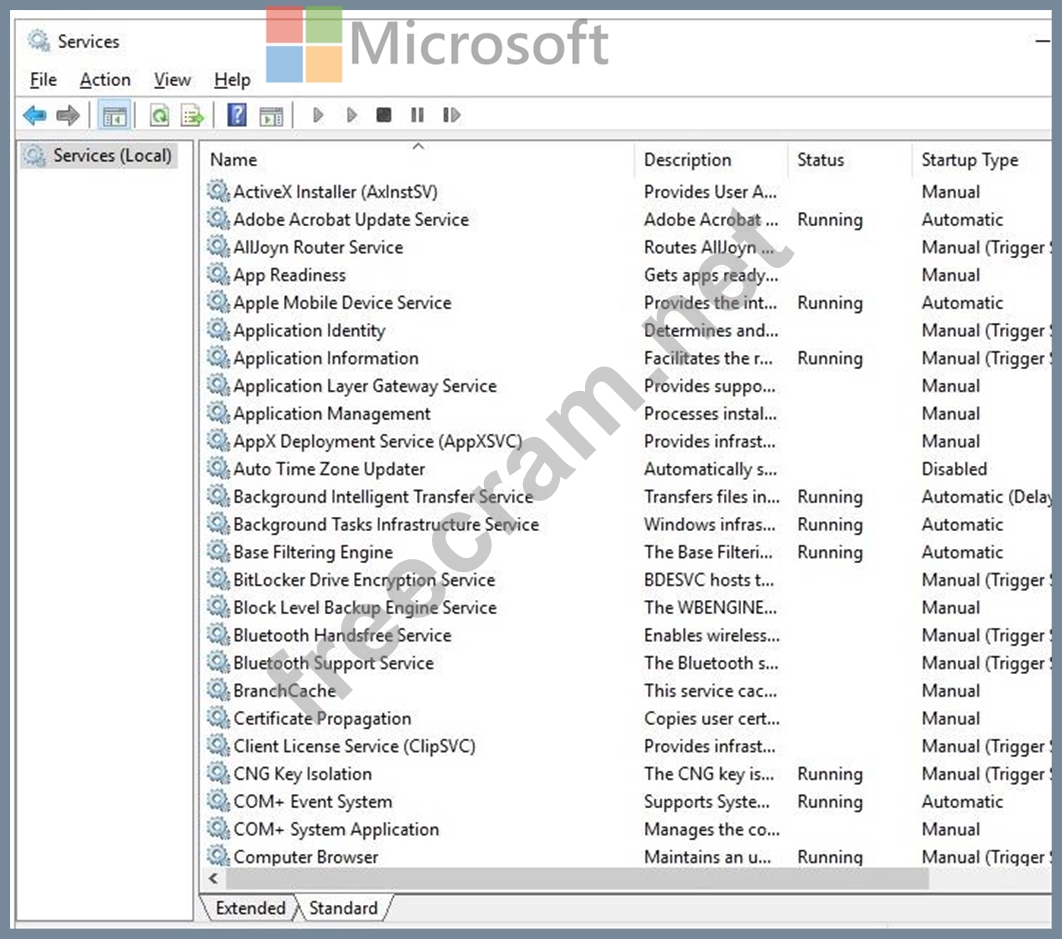
Task: Switch to the Extended tab
Action: click(250, 908)
